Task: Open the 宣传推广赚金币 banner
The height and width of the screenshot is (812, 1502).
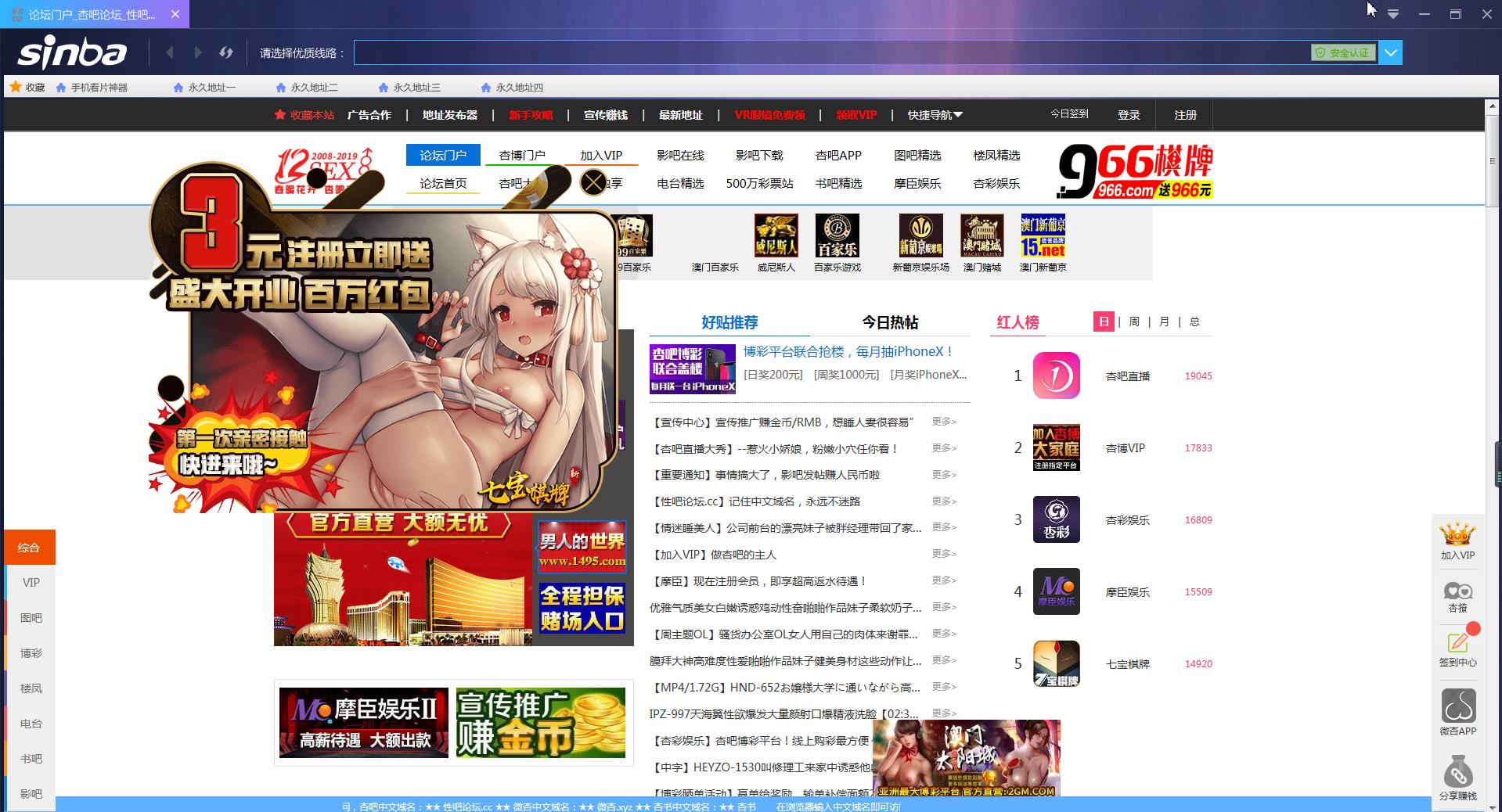Action: (541, 722)
